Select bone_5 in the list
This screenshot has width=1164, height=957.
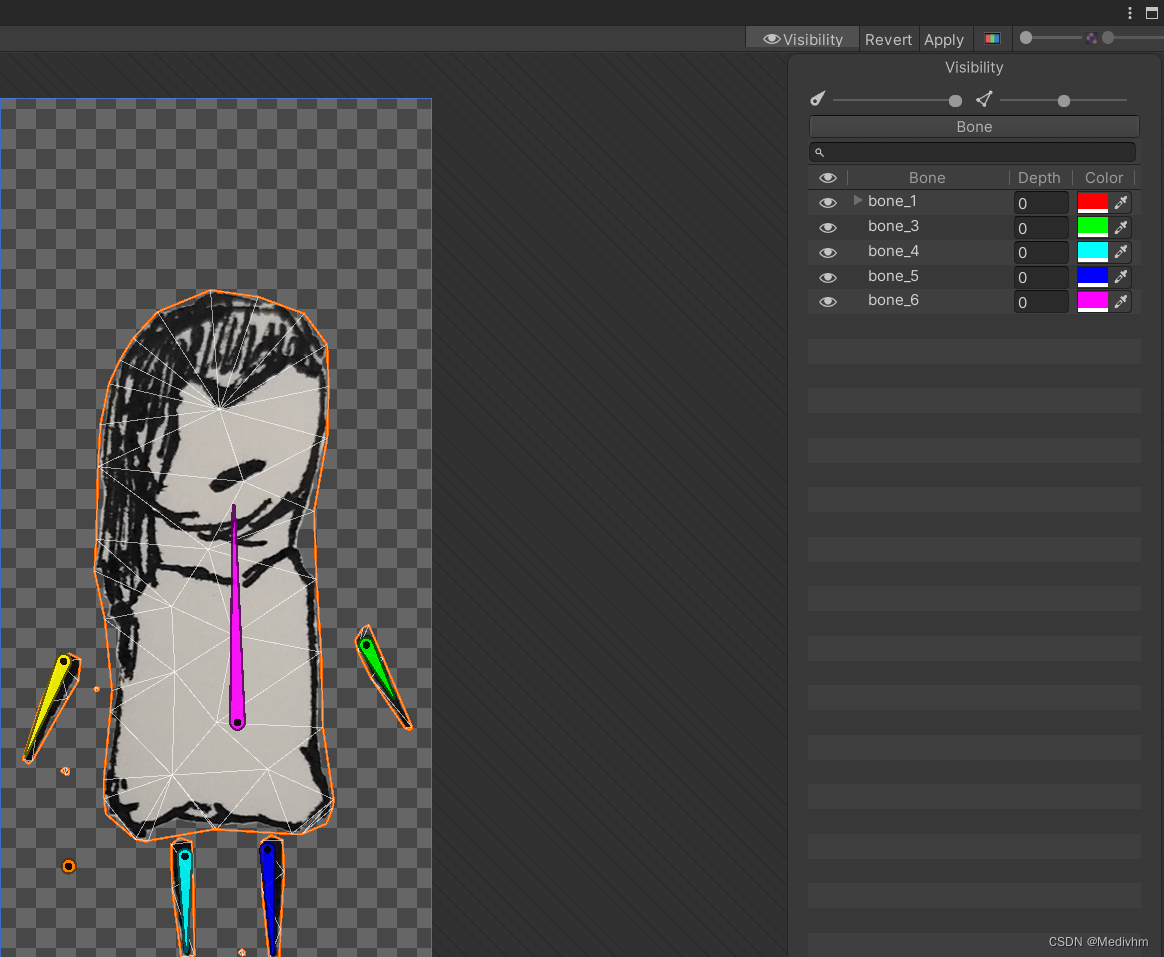[x=893, y=276]
